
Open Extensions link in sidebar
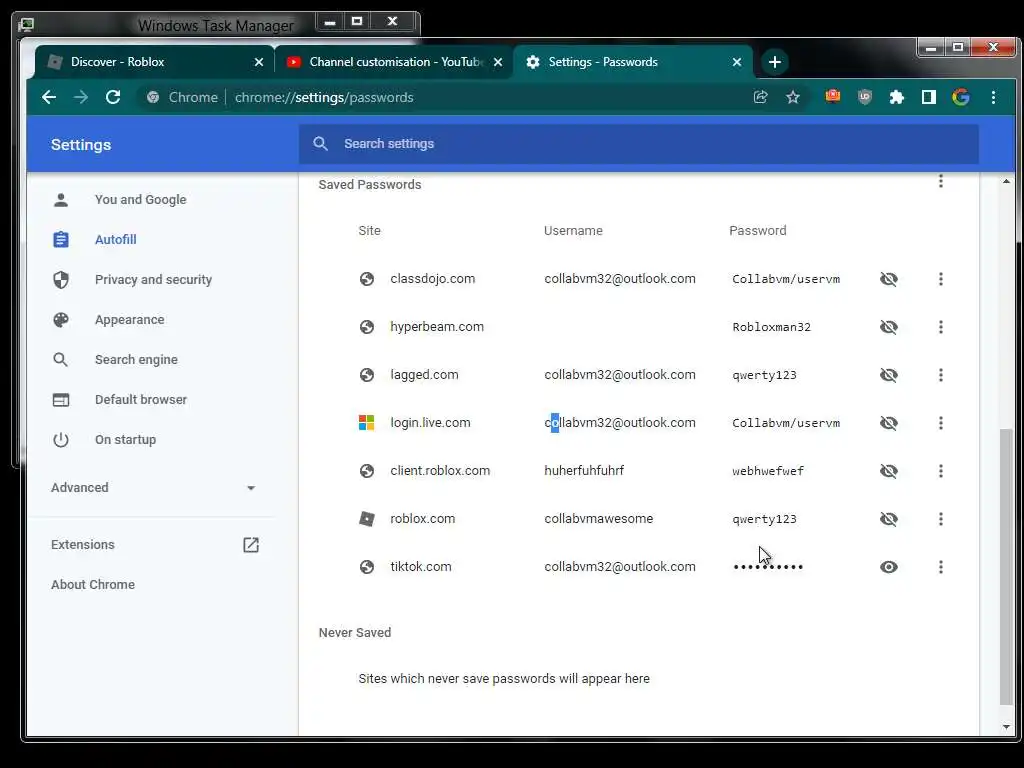(83, 545)
